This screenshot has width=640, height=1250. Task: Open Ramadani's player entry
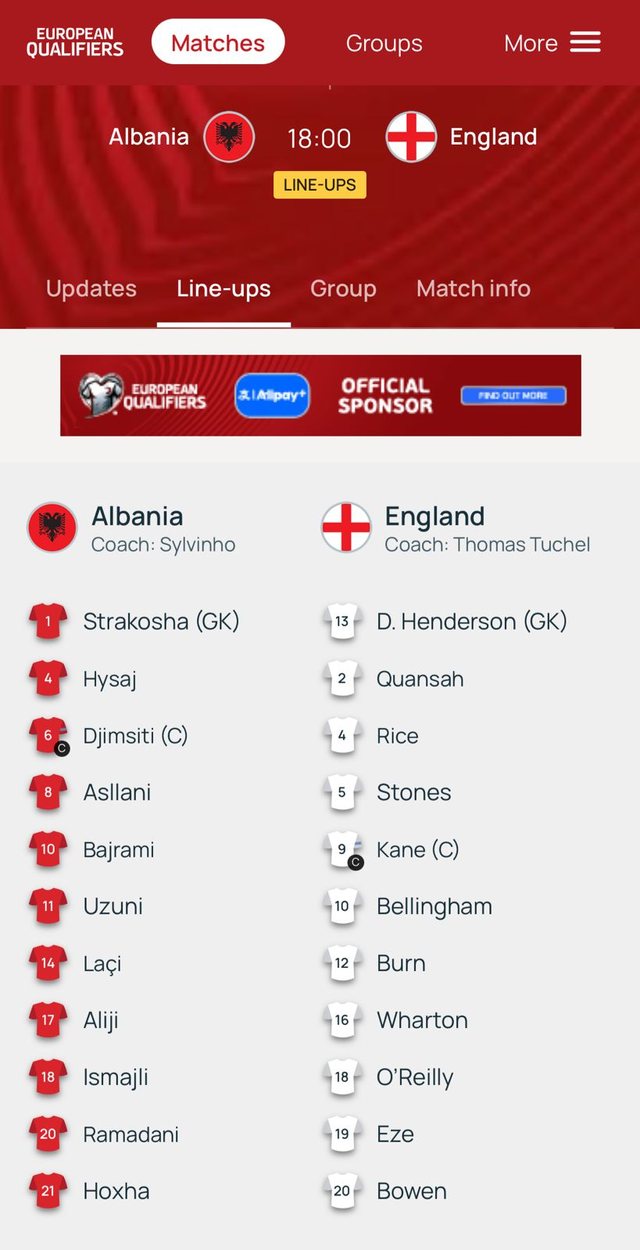[x=130, y=1134]
